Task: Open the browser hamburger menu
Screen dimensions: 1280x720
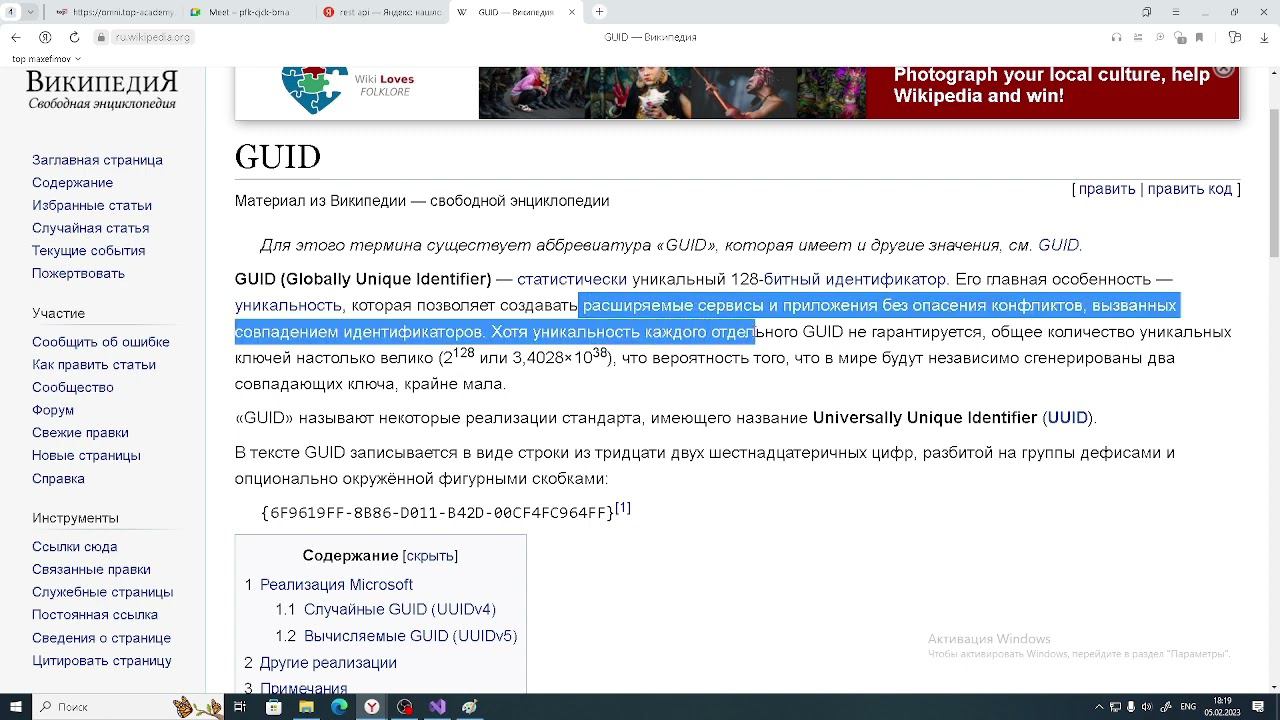Action: point(1176,12)
